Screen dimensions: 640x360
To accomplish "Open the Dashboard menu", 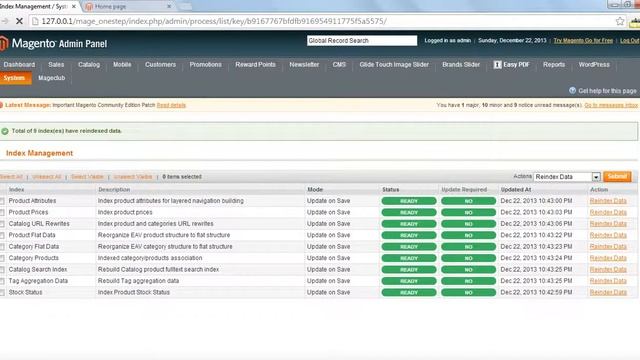I will 19,64.
